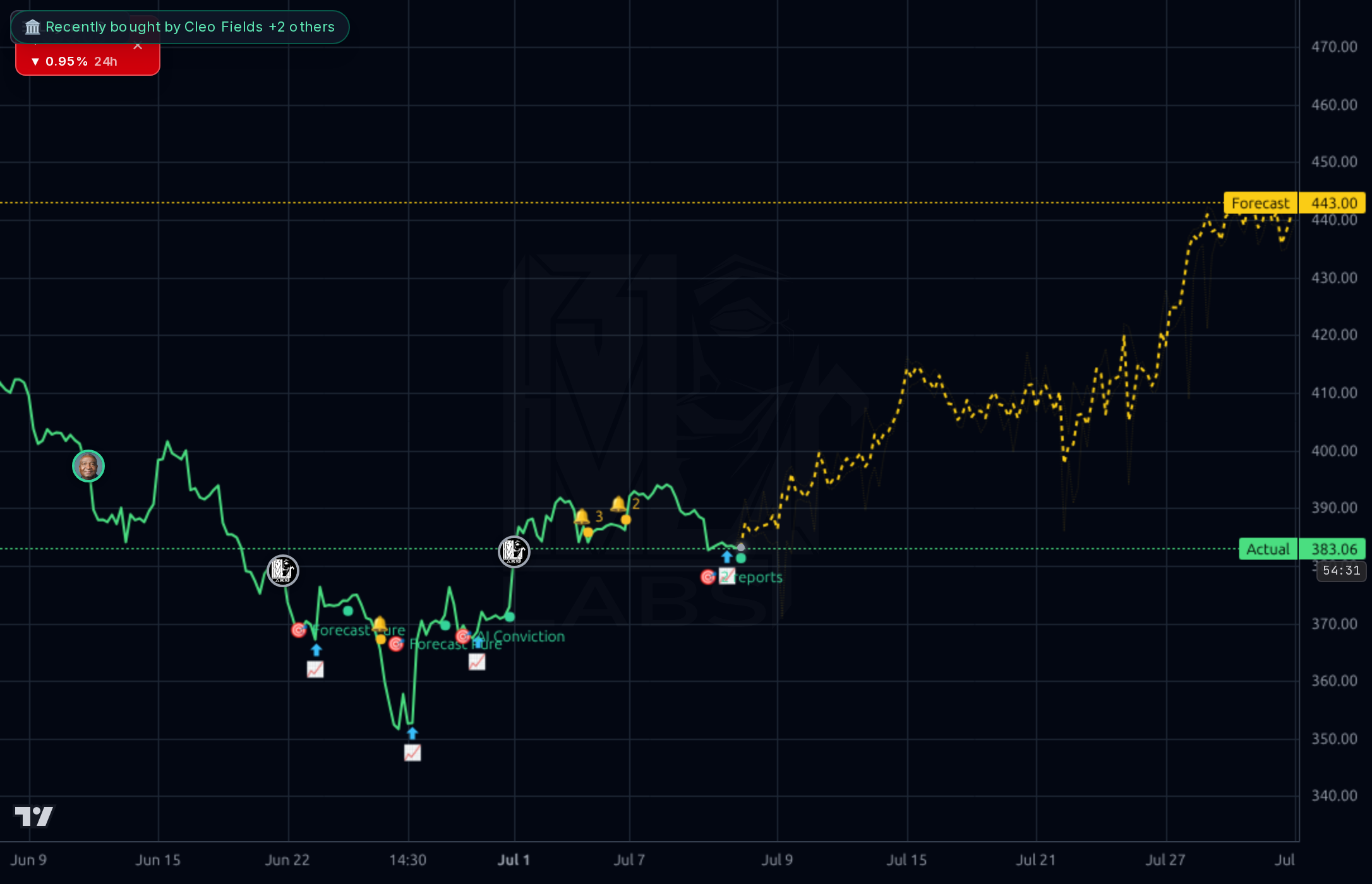Click the bell icon labeled 2

618,504
